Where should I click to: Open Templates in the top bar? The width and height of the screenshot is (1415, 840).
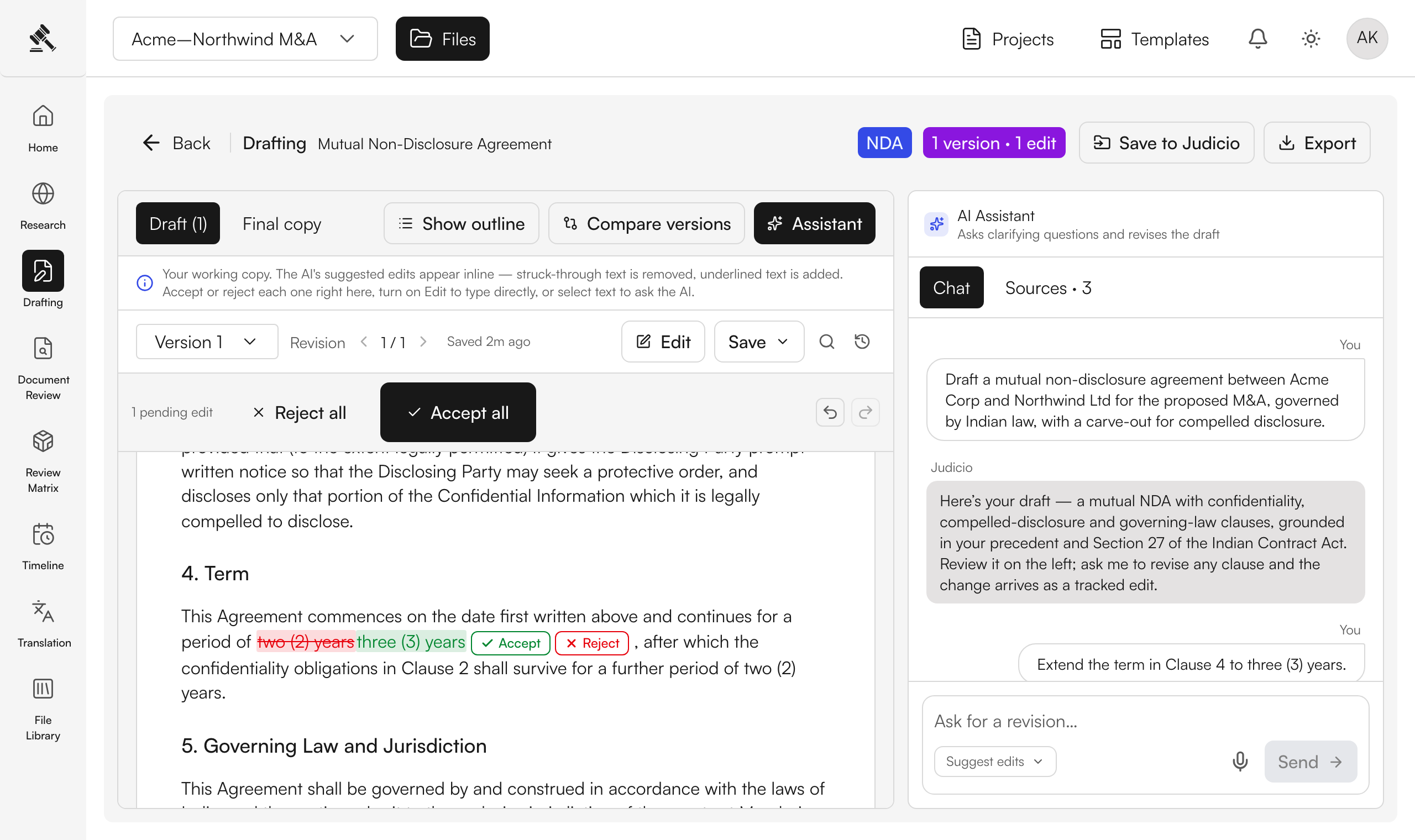pyautogui.click(x=1155, y=39)
